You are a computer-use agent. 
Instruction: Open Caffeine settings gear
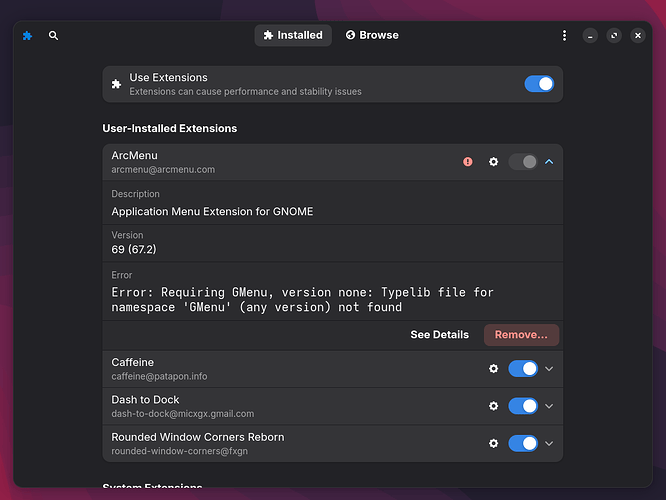(x=493, y=369)
